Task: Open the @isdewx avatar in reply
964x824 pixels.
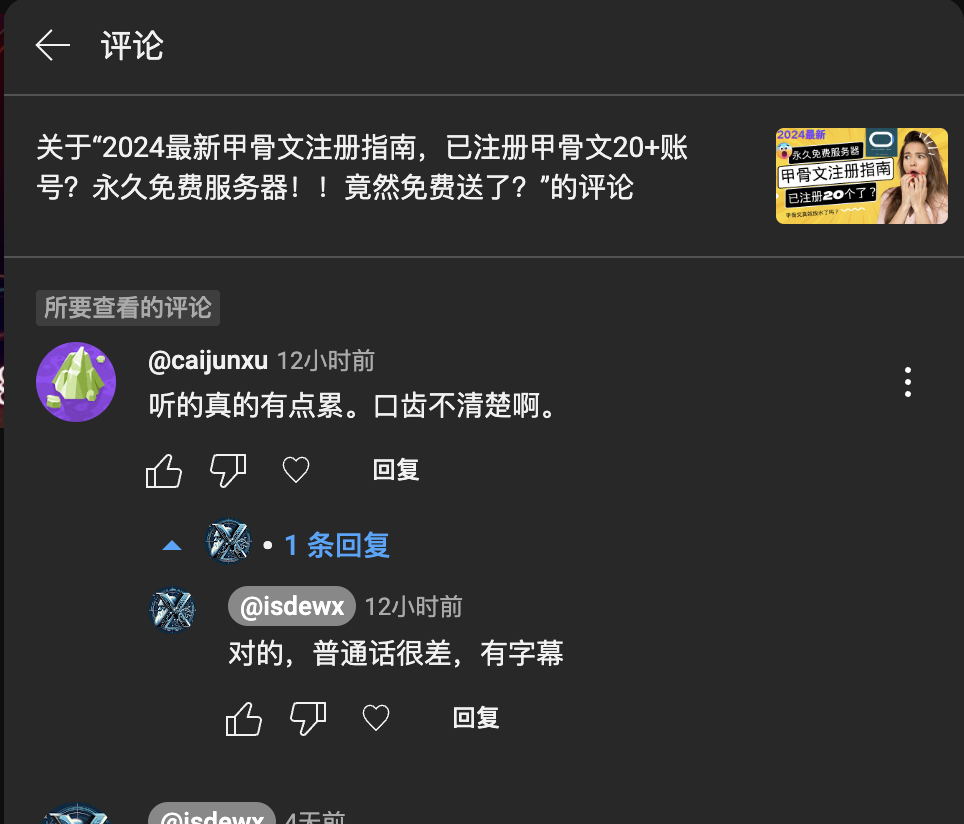Action: (x=172, y=610)
